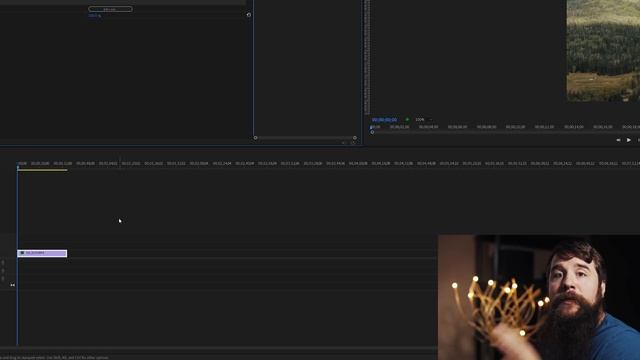The height and width of the screenshot is (360, 640).
Task: Click the yellow work area bar above clip
Action: click(42, 170)
